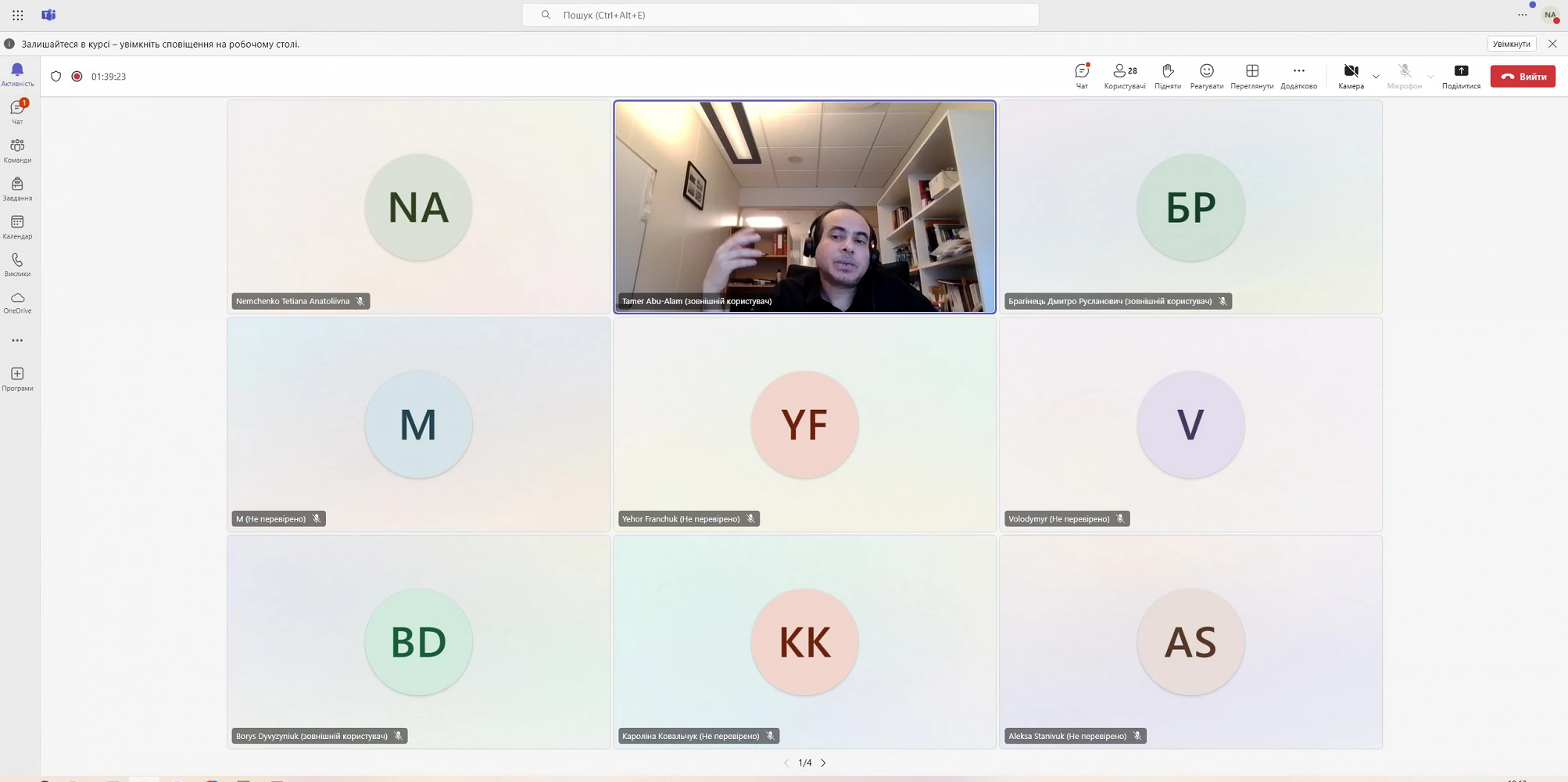Open reactions (Реагувати)

coord(1207,76)
